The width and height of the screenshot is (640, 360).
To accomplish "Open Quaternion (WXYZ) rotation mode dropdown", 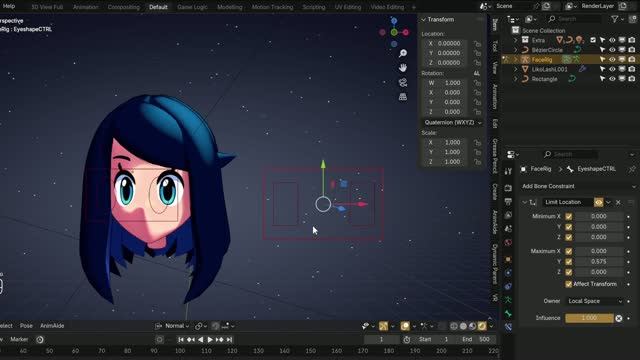I will click(x=452, y=122).
